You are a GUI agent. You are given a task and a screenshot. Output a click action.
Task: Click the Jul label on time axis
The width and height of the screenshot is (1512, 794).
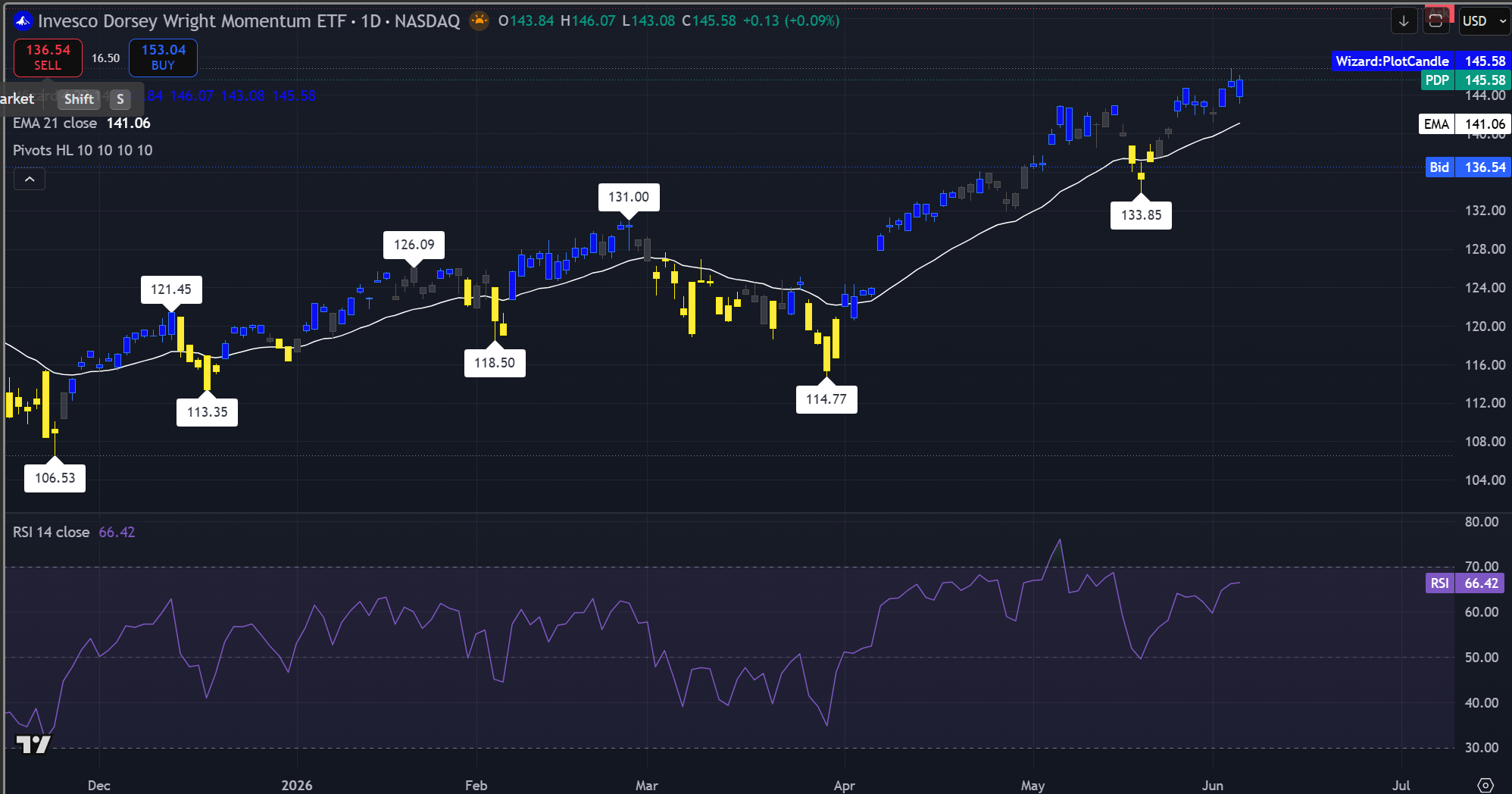[1401, 785]
